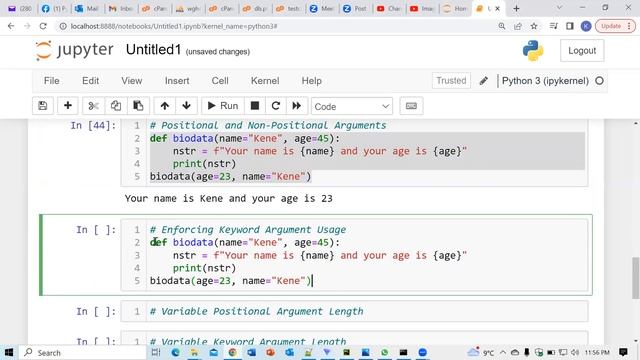This screenshot has width=640, height=360.
Task: Copy selected cells icon
Action: coord(116,106)
